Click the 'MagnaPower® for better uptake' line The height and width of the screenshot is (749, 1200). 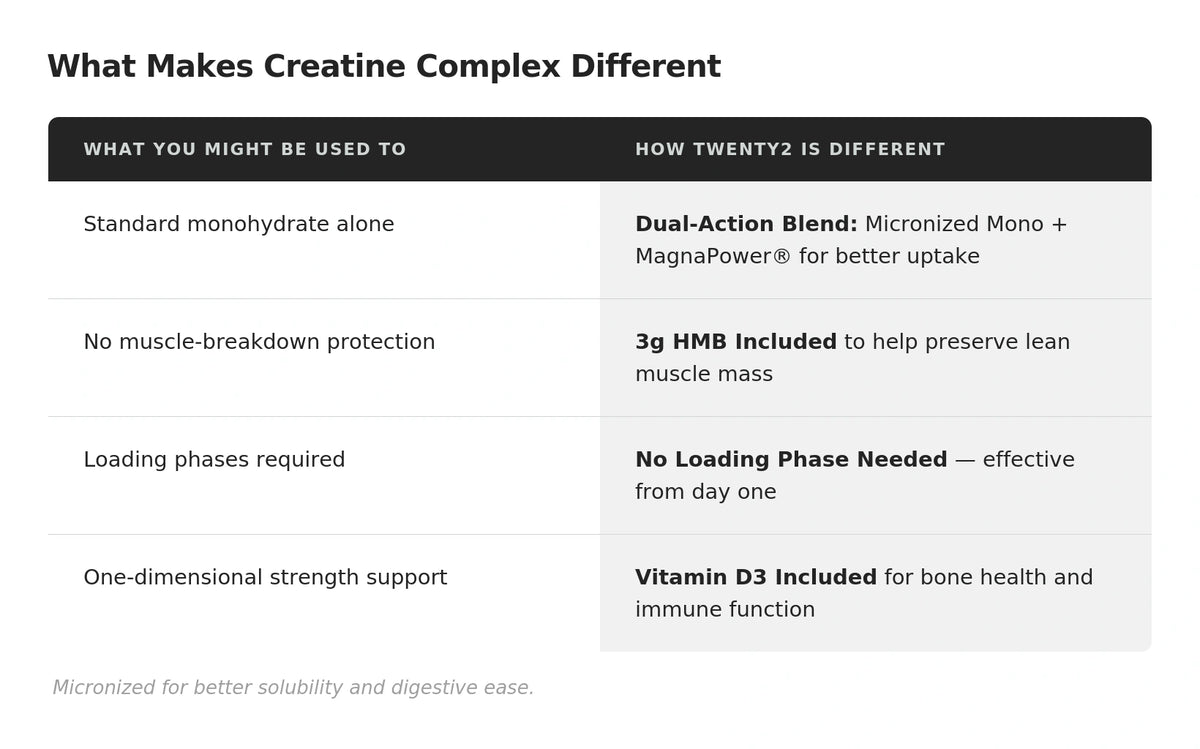(807, 256)
